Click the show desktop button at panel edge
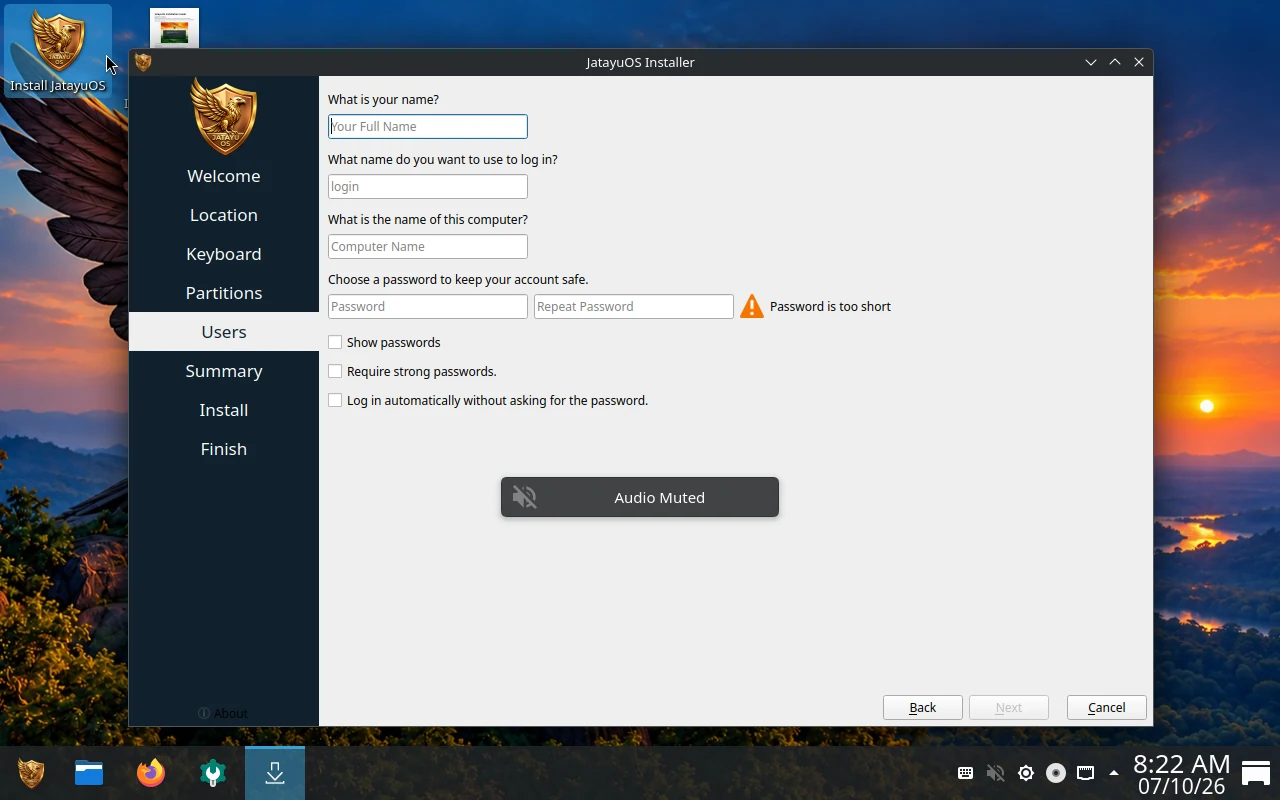 (x=1256, y=773)
